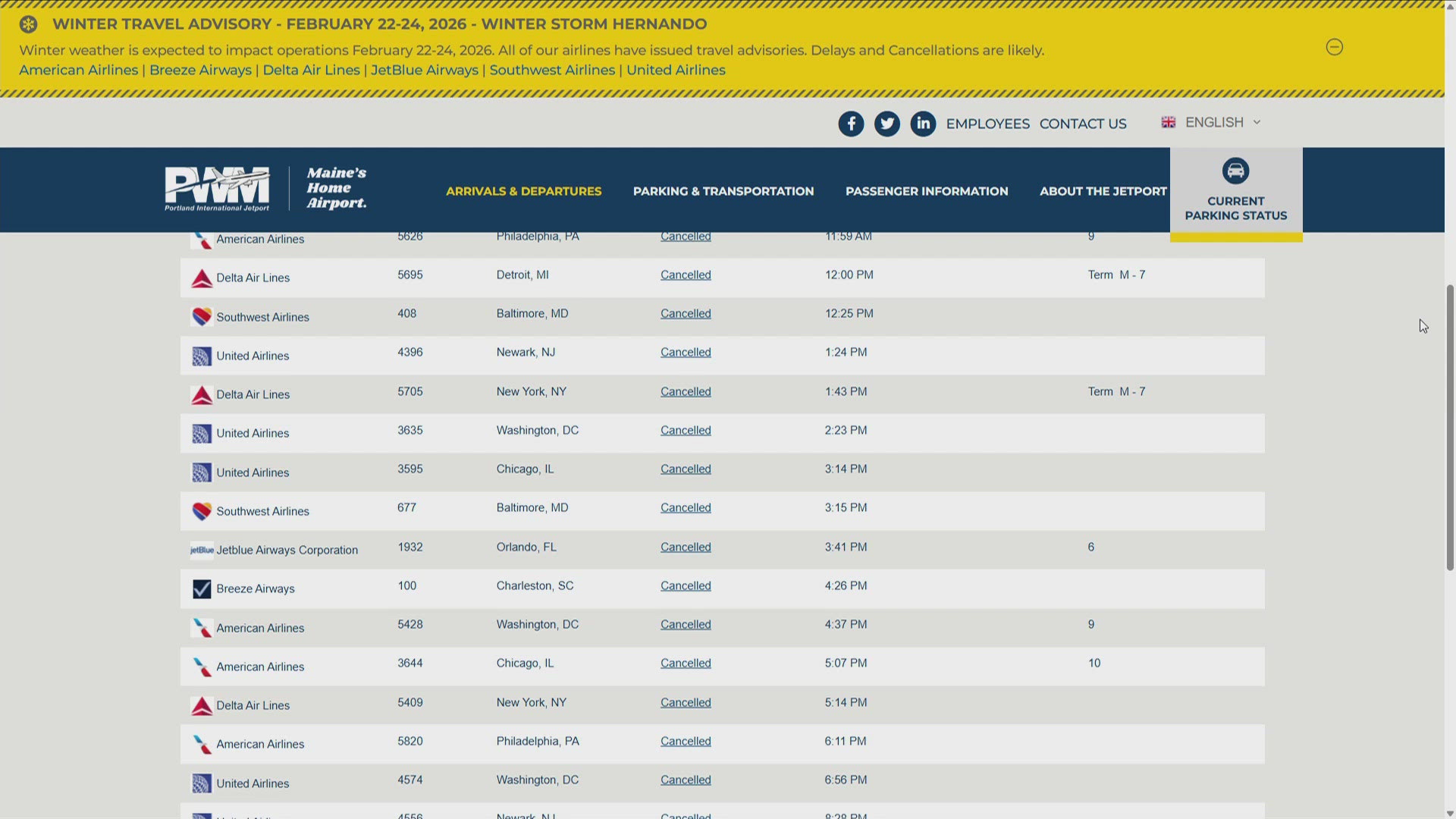Screen dimensions: 1456x819
Task: Open the Parking & Transportation menu
Action: 723,191
